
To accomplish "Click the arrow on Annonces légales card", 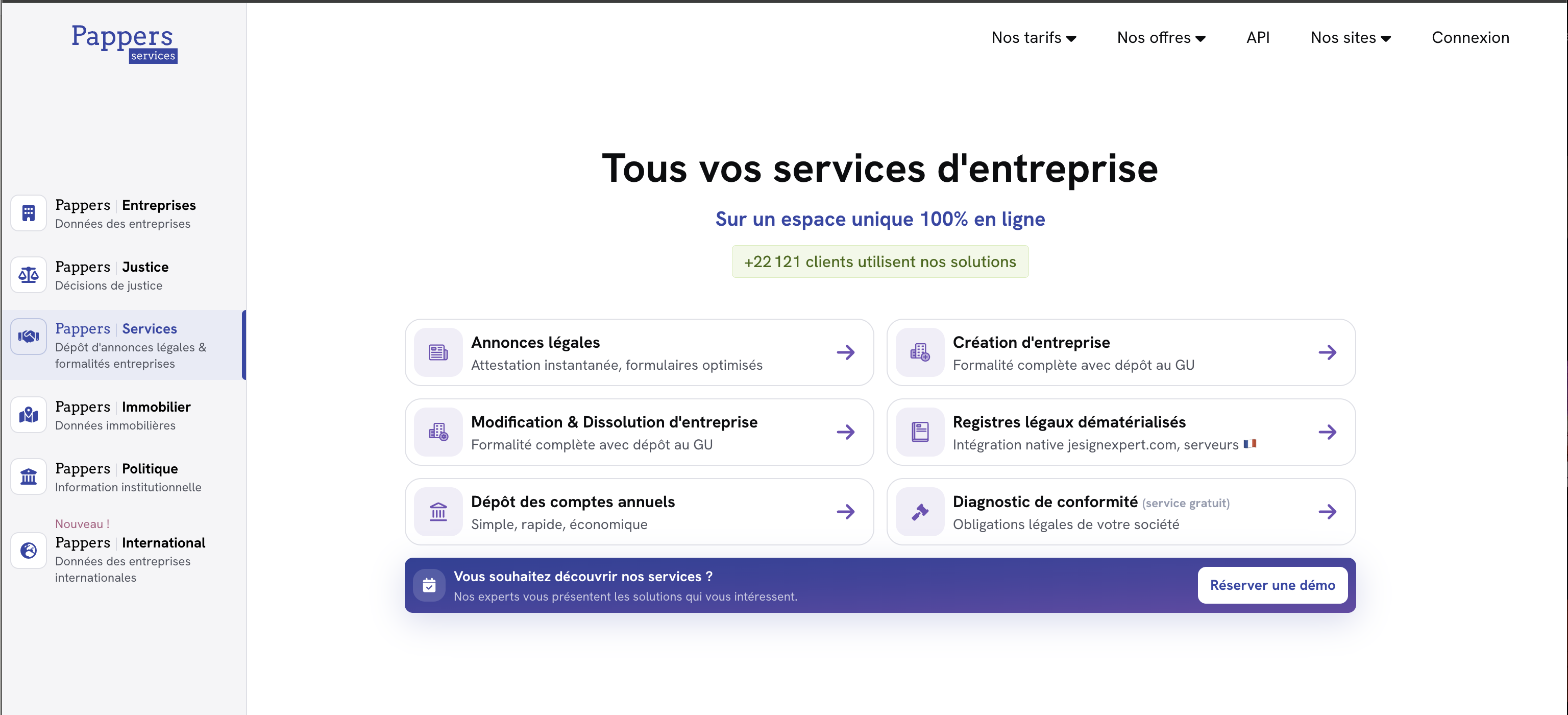I will click(x=845, y=352).
